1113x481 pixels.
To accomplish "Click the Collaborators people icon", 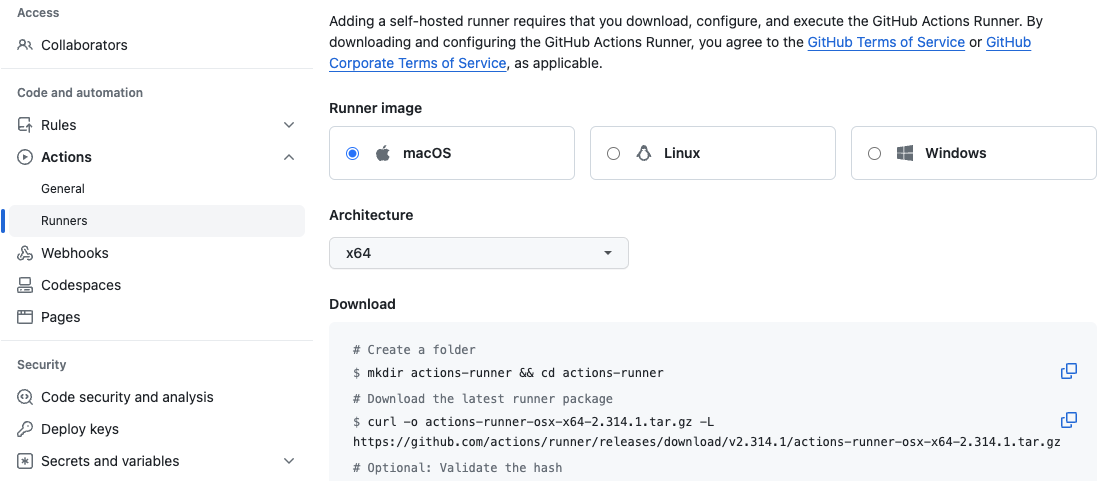I will coord(25,45).
